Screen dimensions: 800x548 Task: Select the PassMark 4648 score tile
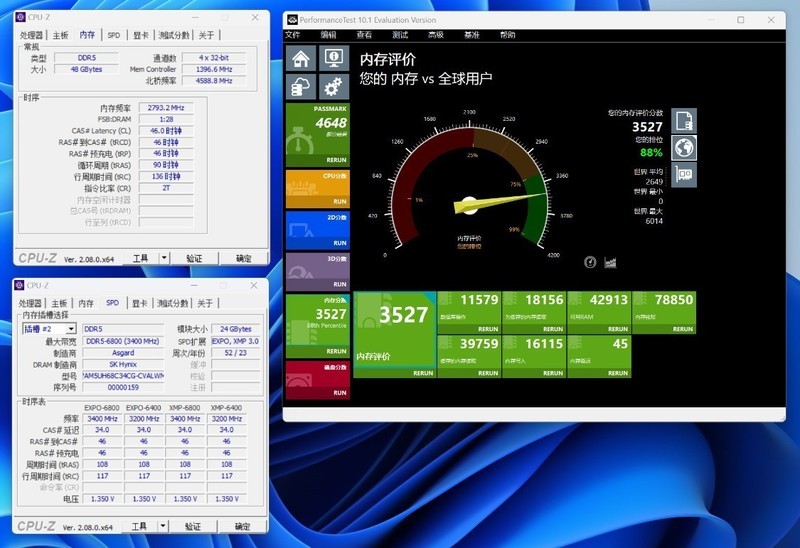[x=317, y=135]
